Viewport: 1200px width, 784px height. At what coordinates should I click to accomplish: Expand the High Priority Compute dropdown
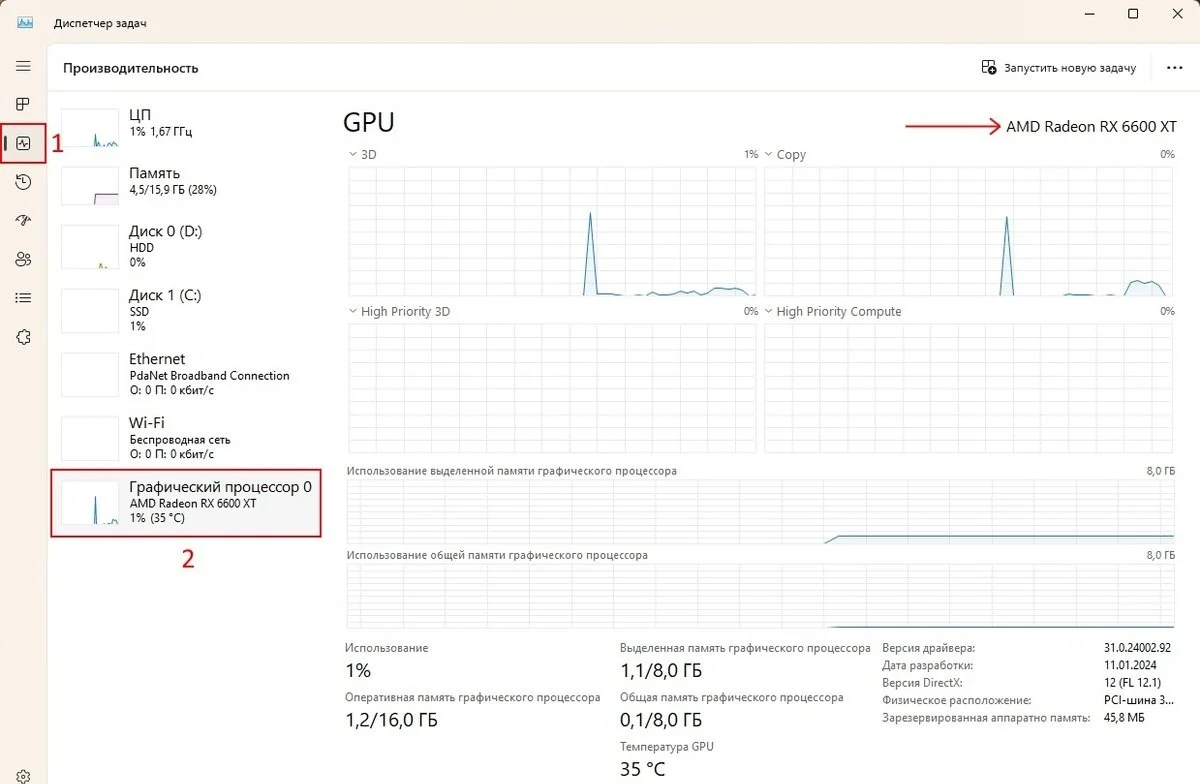832,312
